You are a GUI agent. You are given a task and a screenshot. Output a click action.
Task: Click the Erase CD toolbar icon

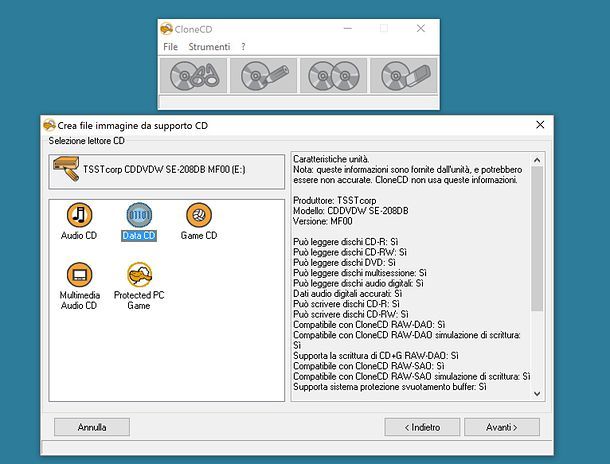pos(403,76)
